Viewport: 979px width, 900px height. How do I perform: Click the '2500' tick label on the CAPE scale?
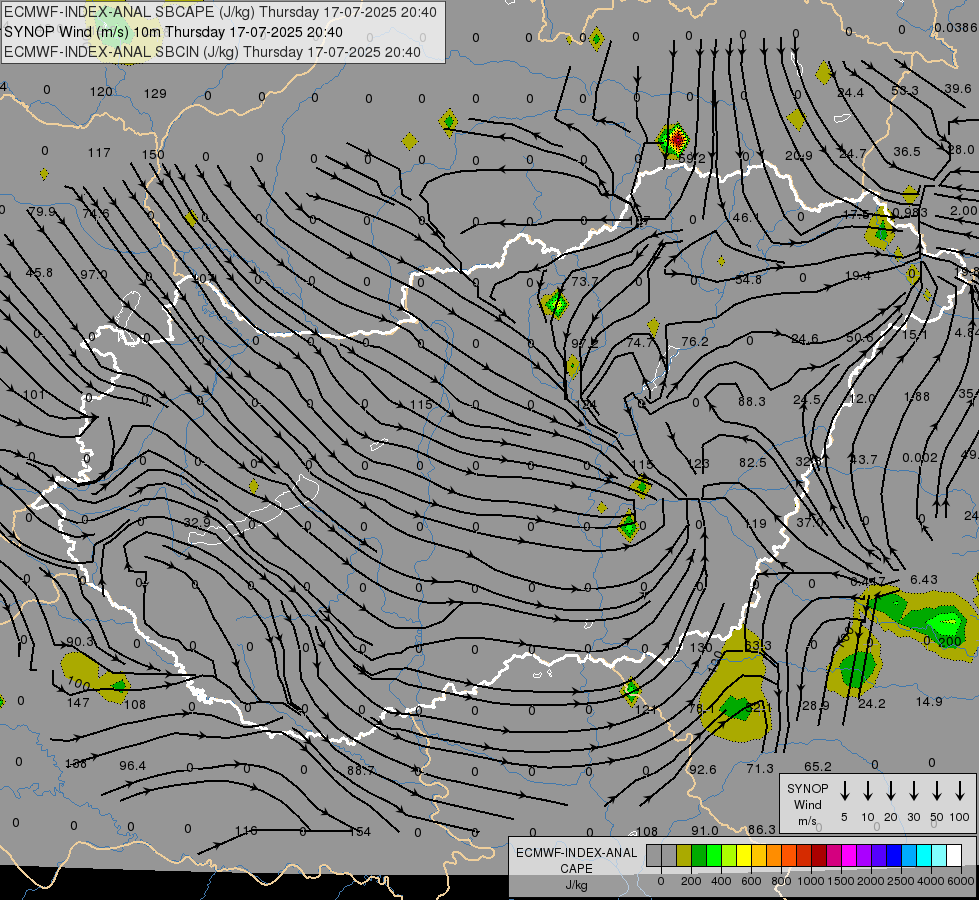pos(900,881)
